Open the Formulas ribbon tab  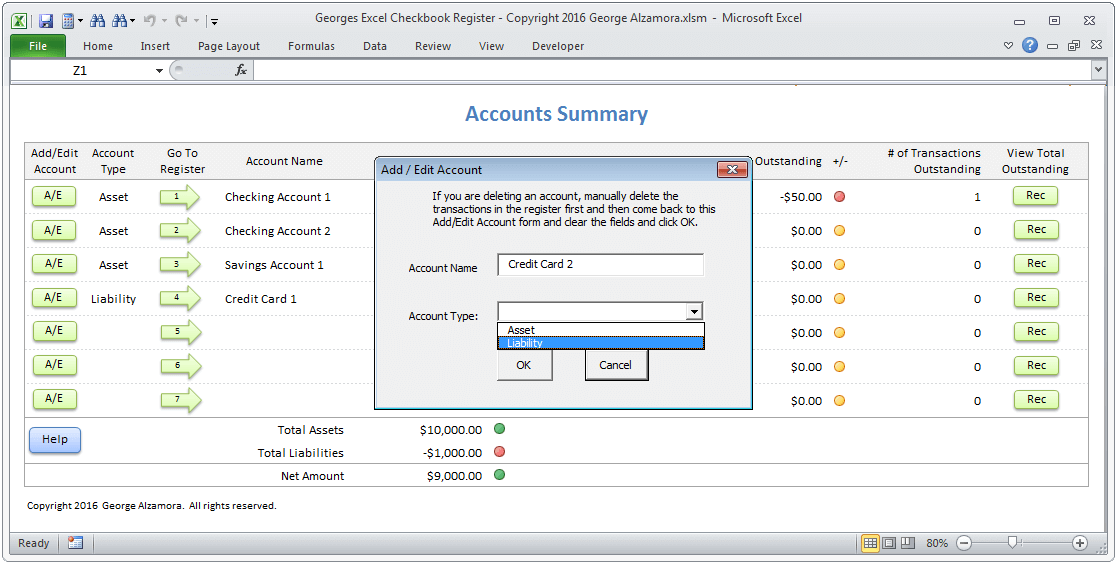tap(311, 46)
